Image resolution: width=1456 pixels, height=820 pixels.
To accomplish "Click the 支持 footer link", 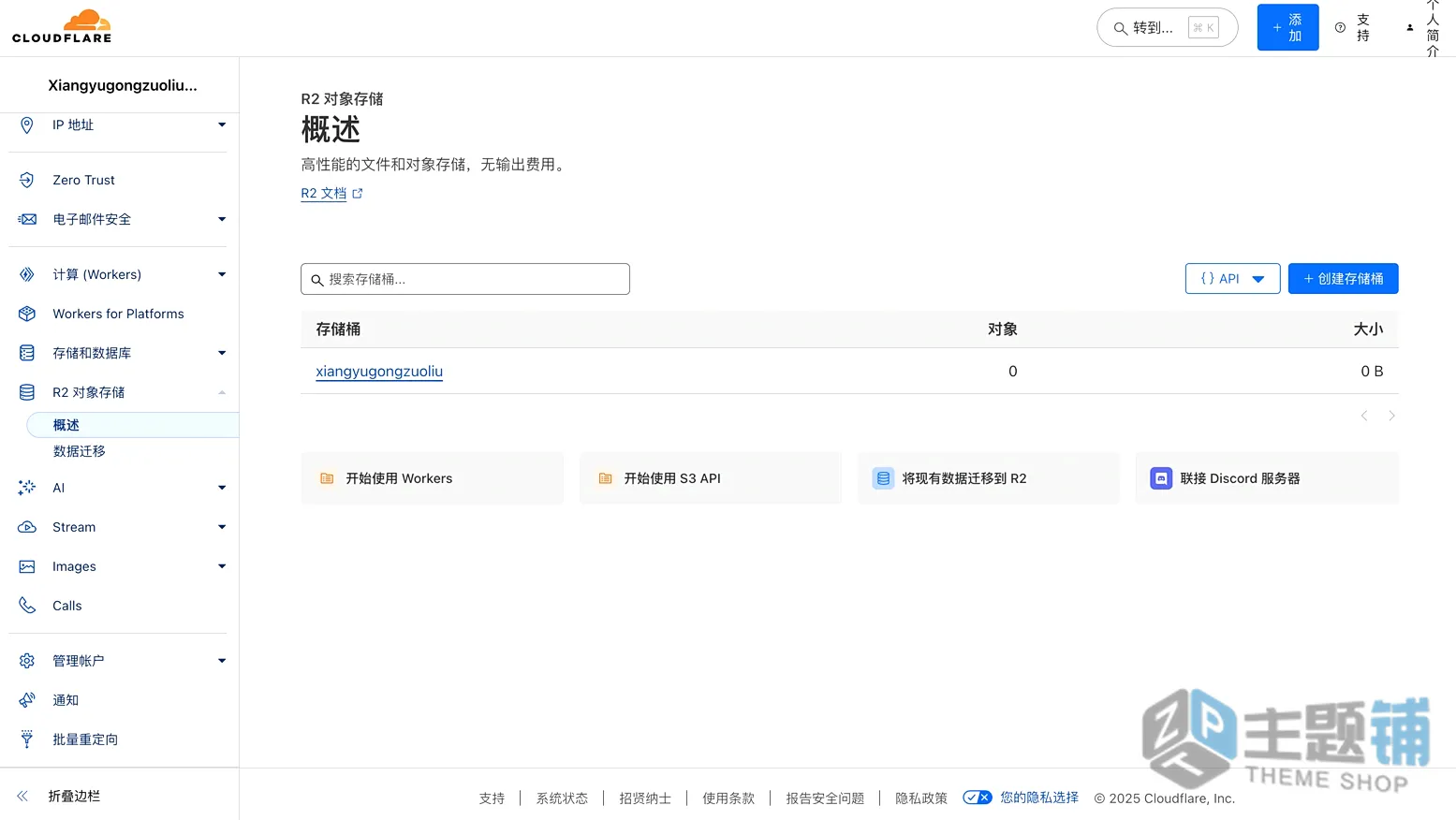I will click(x=492, y=798).
